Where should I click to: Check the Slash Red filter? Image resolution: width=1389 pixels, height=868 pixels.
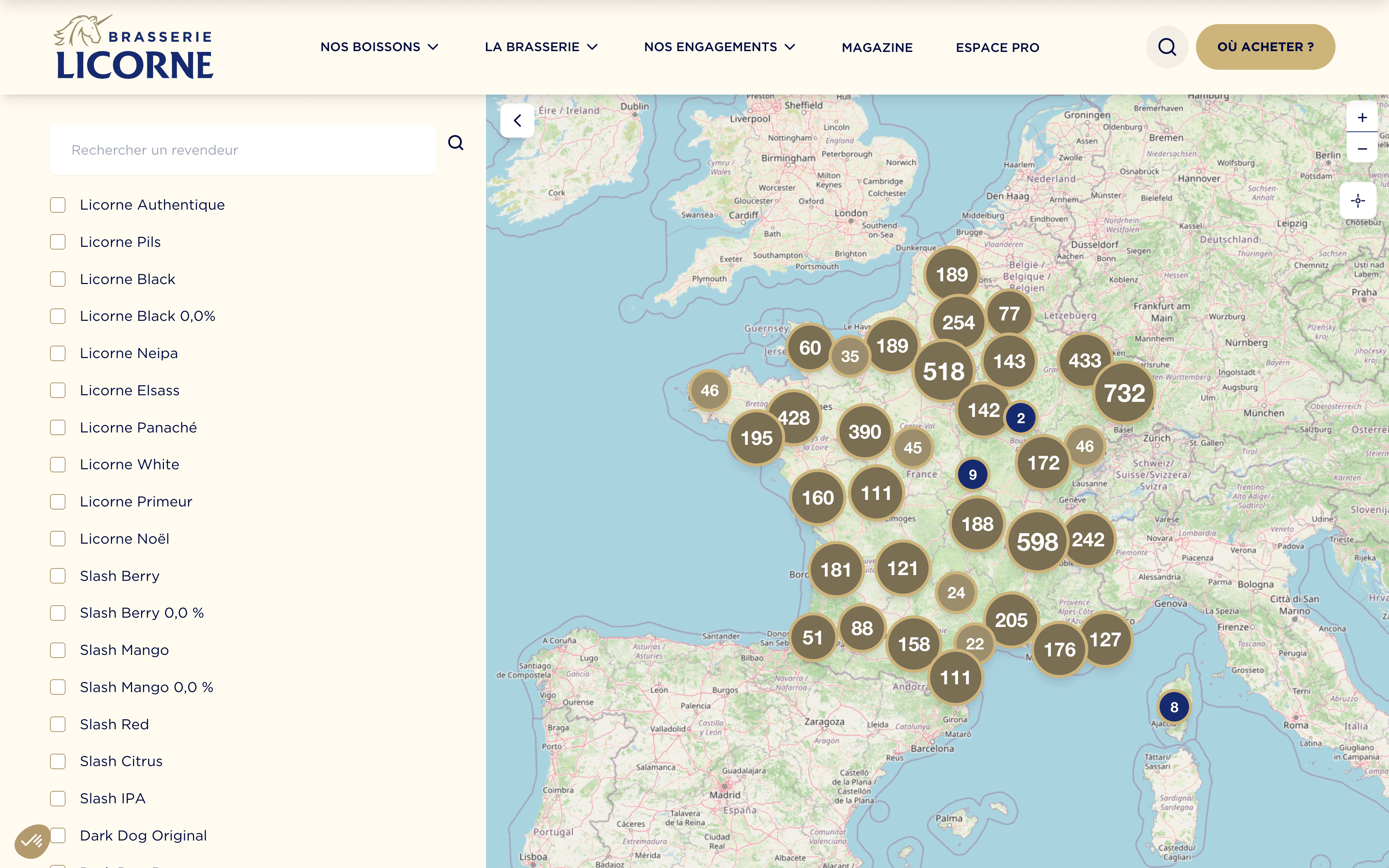tap(57, 725)
